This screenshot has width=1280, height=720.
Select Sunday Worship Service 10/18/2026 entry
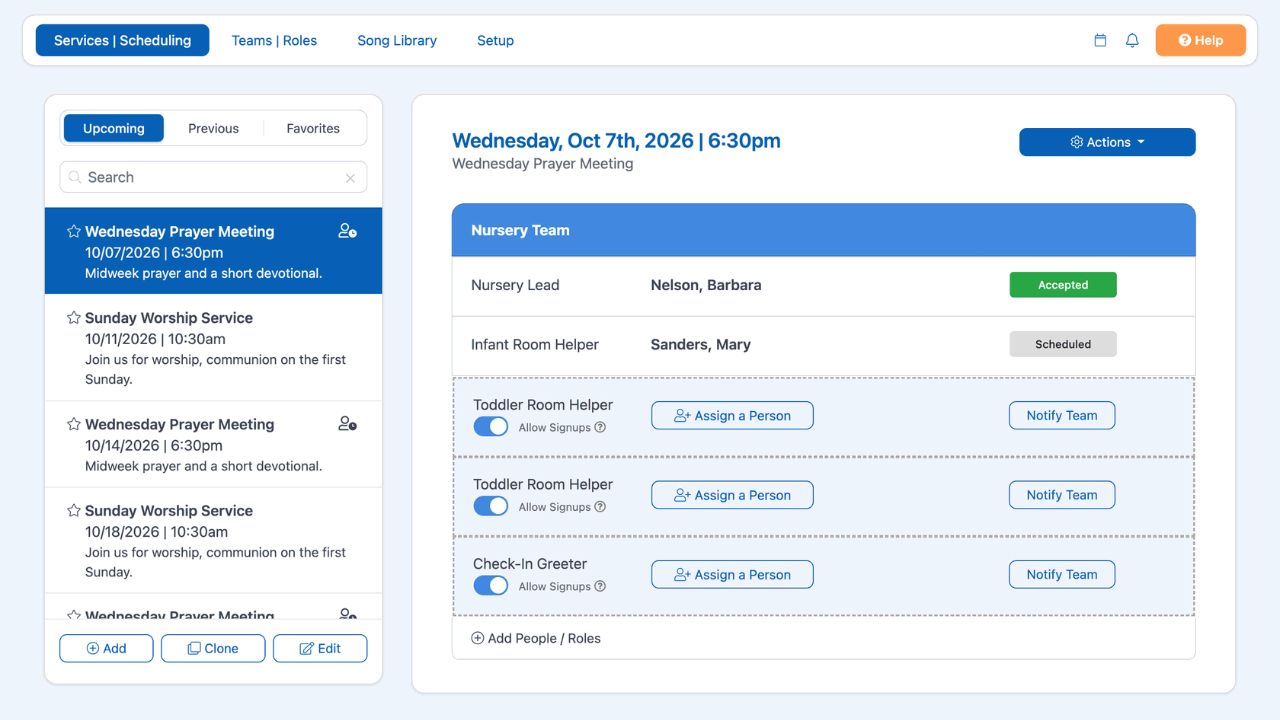click(x=213, y=541)
